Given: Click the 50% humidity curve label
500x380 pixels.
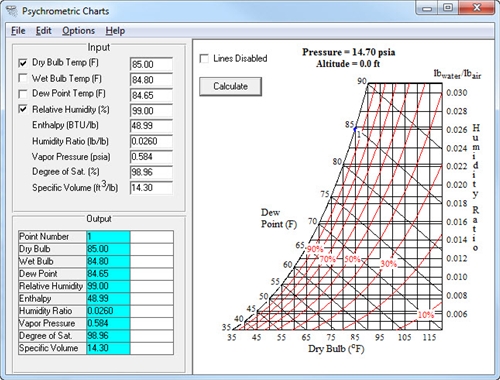Looking at the screenshot, I should 352,259.
